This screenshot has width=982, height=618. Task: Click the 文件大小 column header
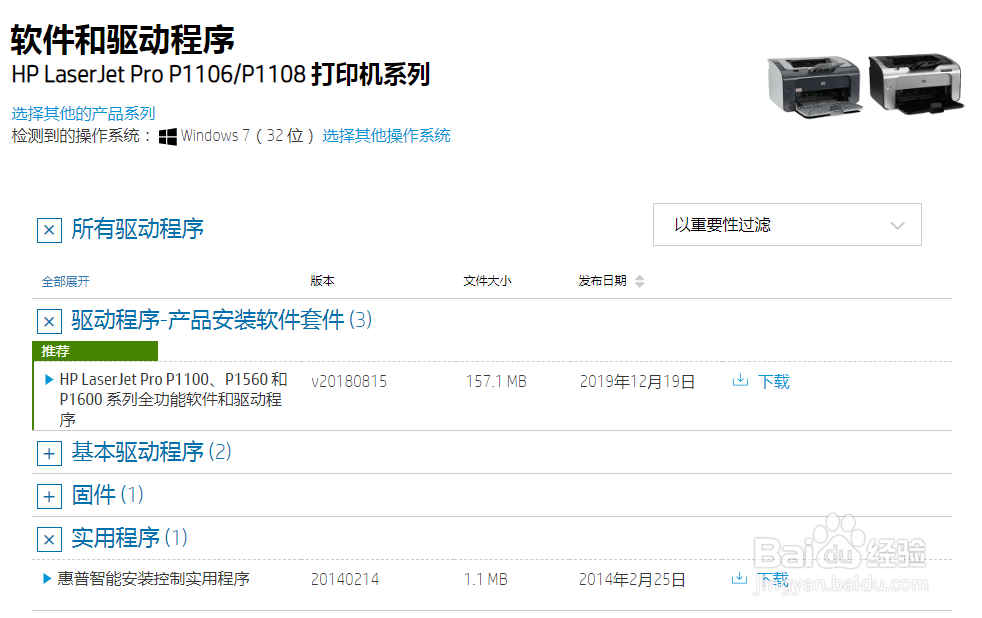point(487,281)
